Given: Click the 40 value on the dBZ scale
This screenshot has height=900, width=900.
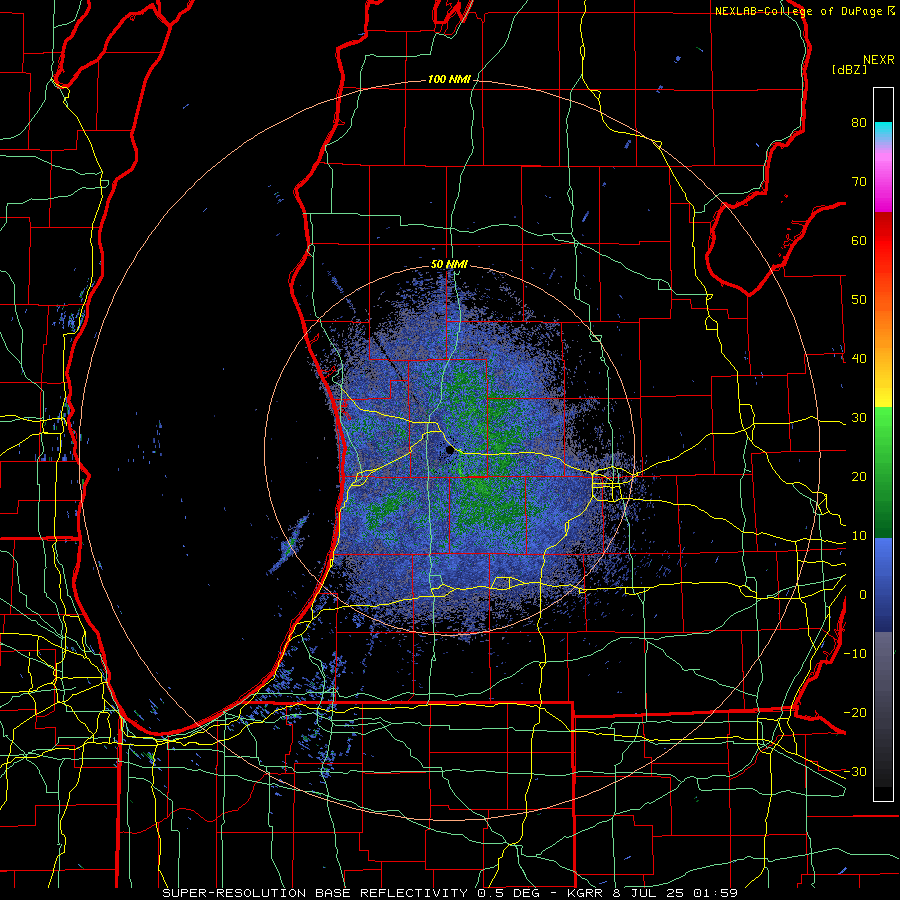Looking at the screenshot, I should [x=859, y=359].
